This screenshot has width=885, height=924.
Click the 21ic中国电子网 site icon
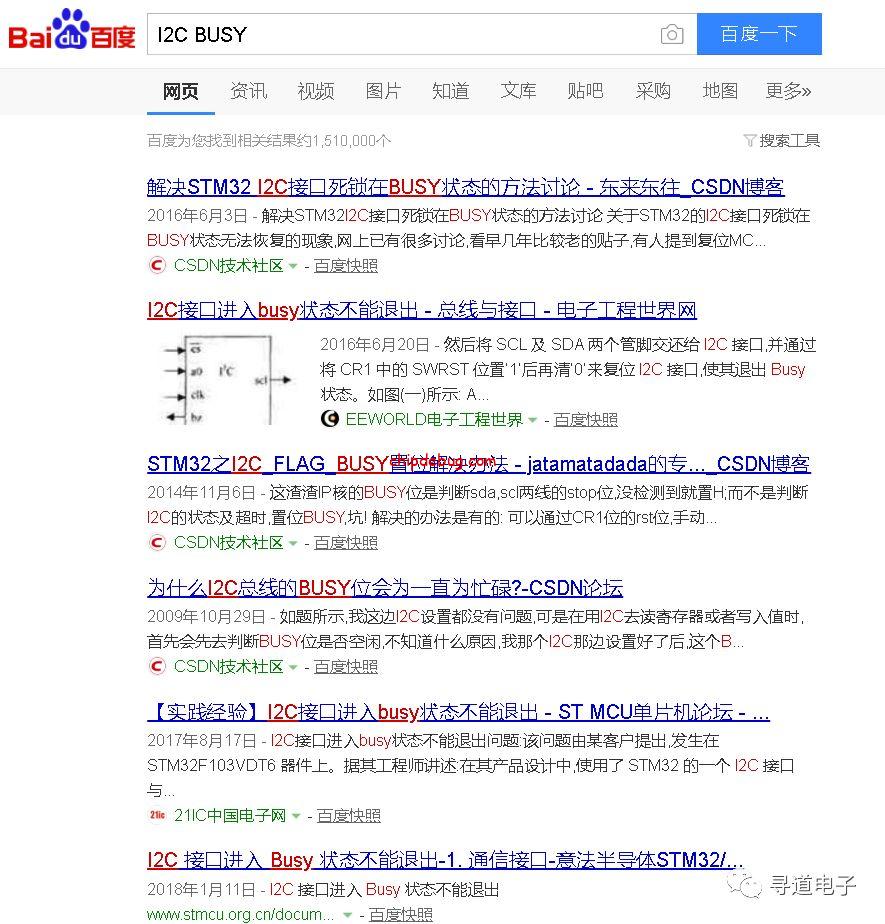[156, 816]
